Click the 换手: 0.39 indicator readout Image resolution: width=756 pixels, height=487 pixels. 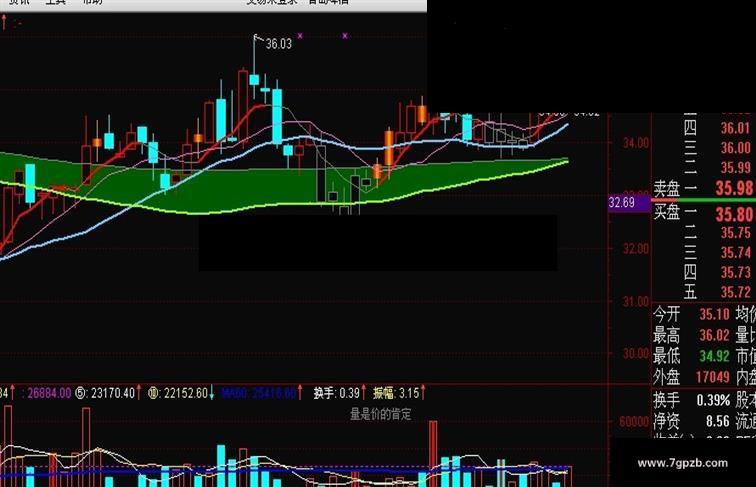[337, 393]
